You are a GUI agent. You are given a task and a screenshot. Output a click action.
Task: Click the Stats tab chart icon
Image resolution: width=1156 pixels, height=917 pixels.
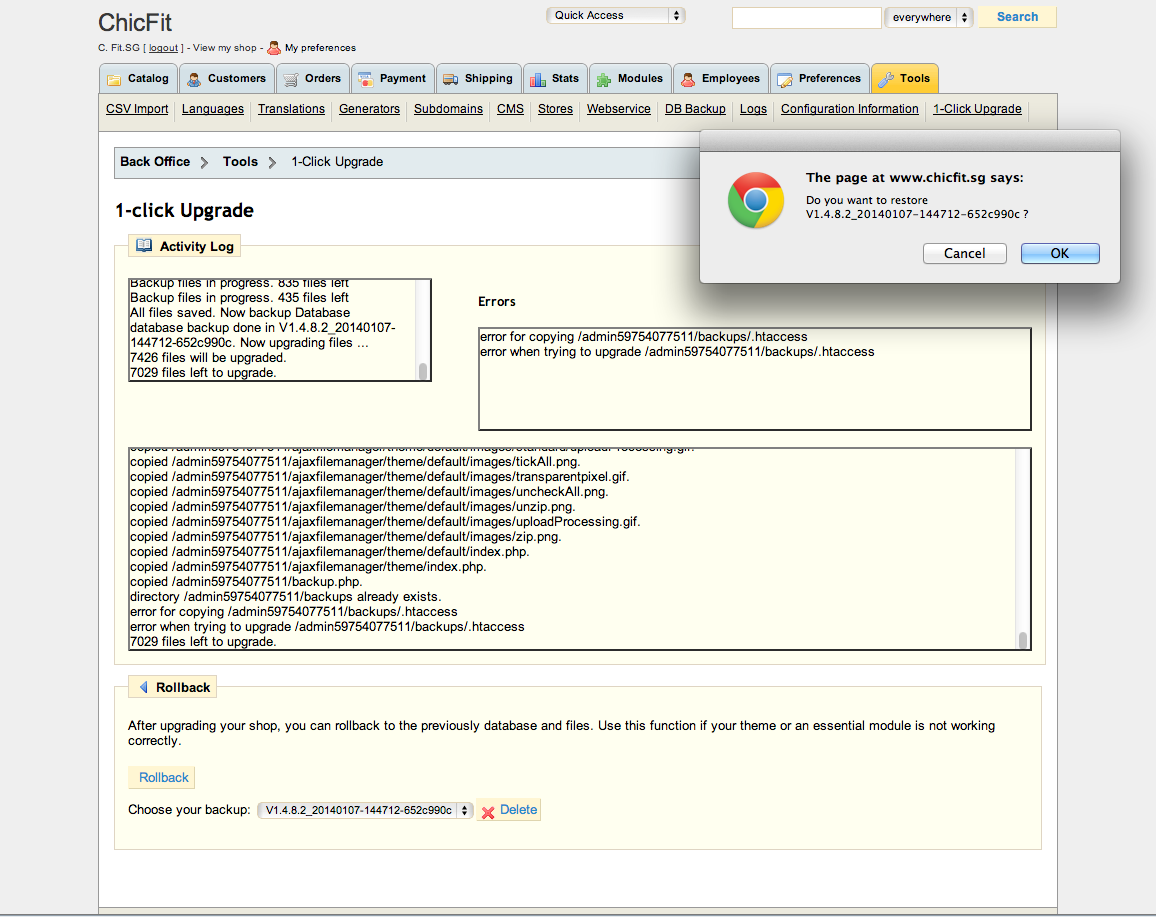tap(537, 80)
